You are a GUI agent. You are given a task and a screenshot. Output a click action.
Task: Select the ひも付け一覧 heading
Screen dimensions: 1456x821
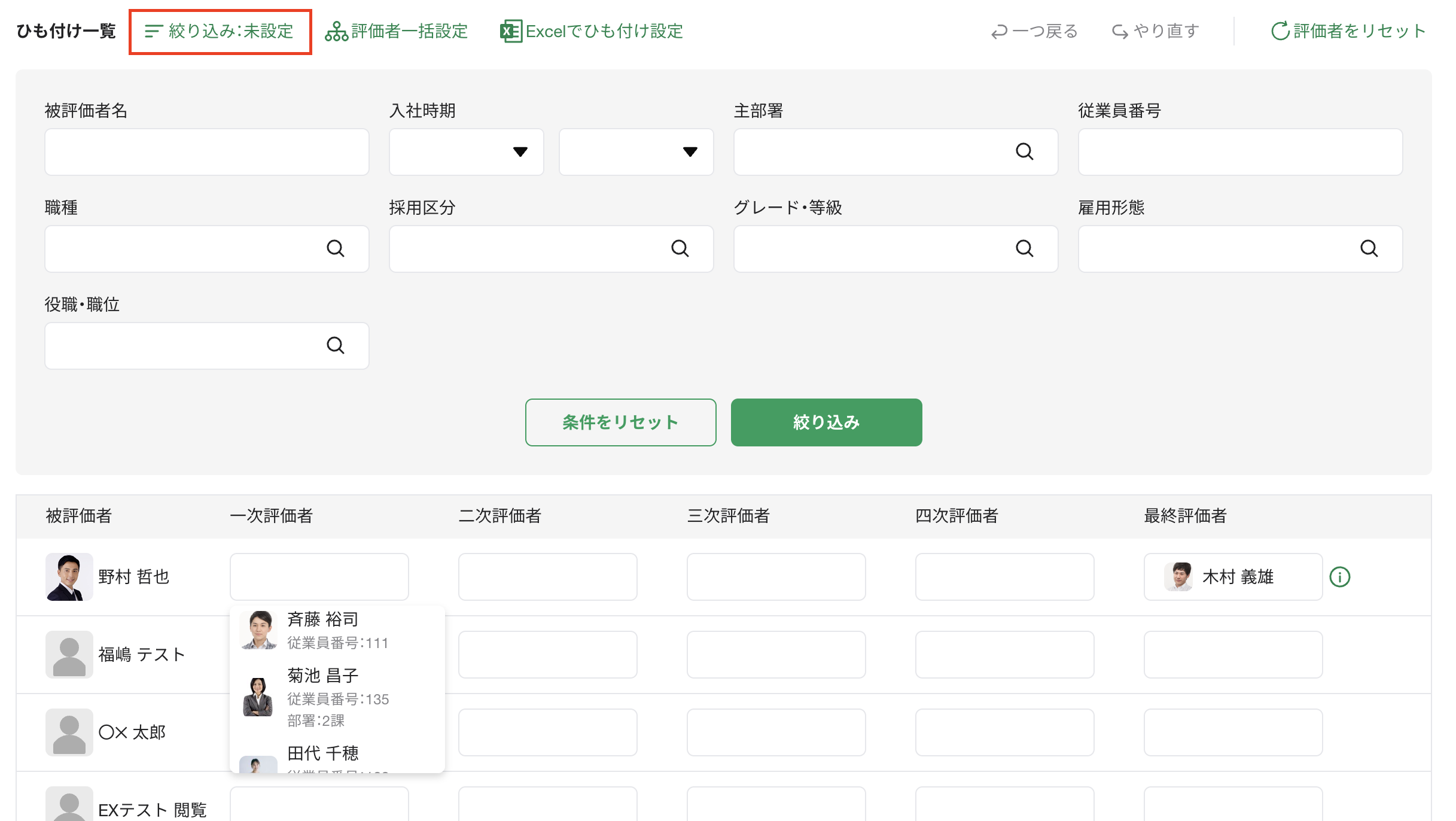65,32
